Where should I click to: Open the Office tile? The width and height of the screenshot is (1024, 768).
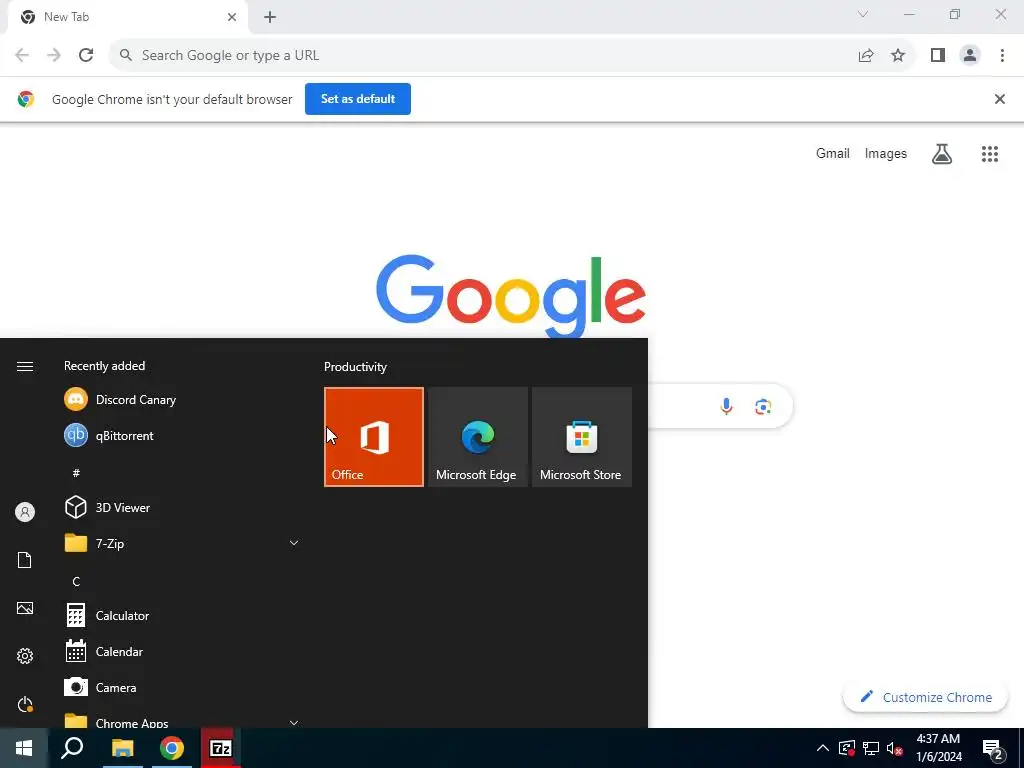[x=374, y=437]
